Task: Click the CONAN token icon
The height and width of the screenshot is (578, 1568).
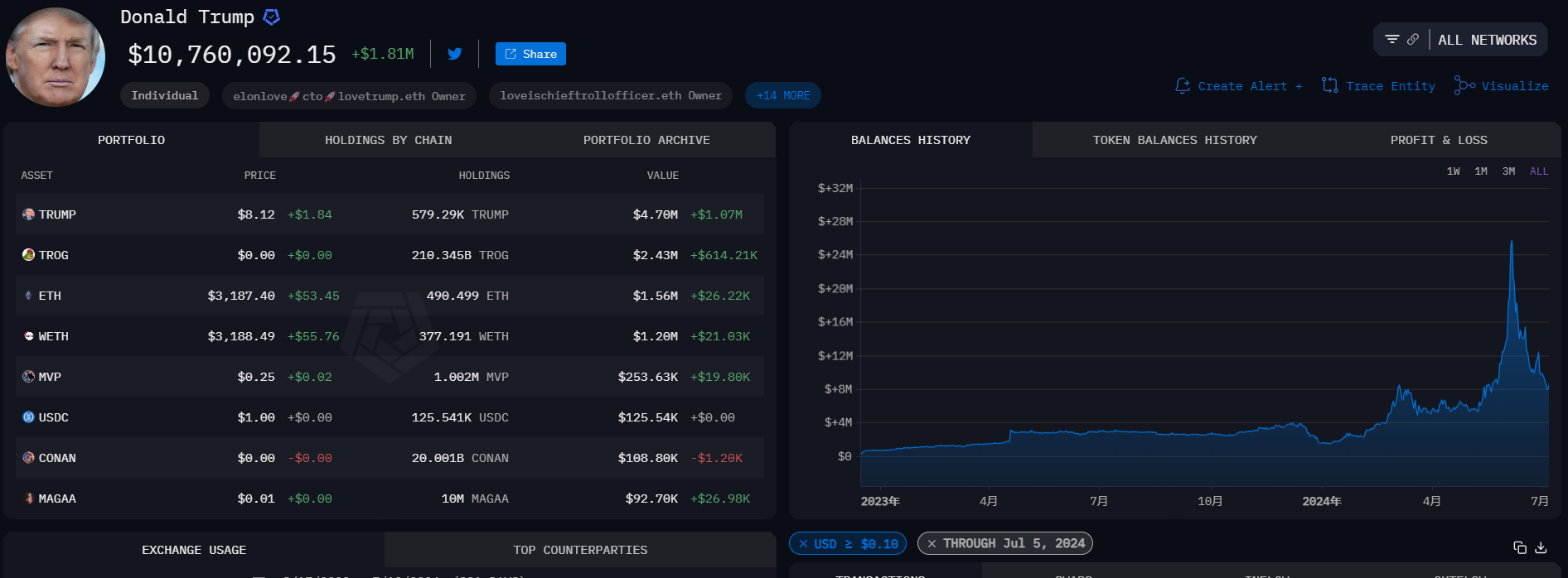Action: click(x=28, y=458)
